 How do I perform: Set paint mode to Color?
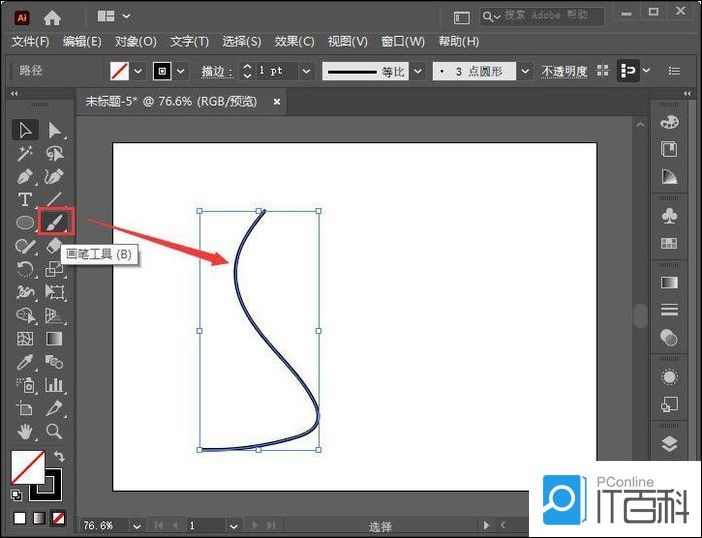20,518
